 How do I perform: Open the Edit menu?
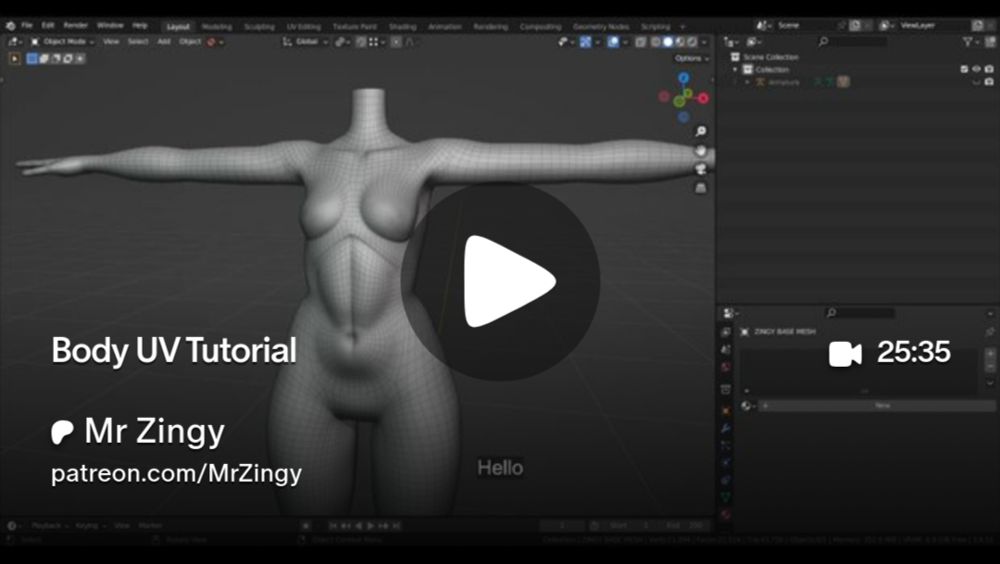[x=48, y=26]
